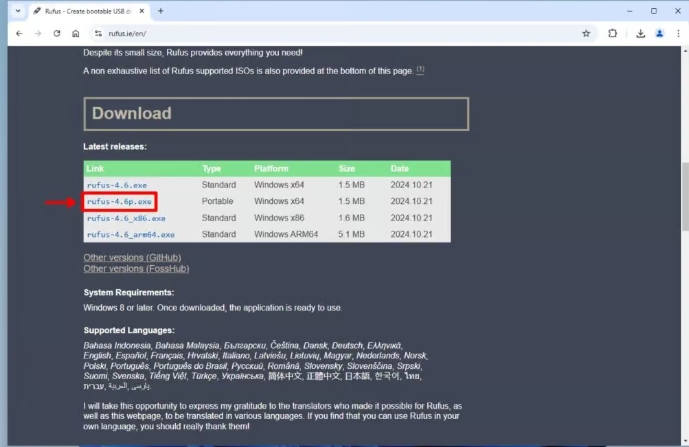Click the browser forward arrow

click(38, 33)
